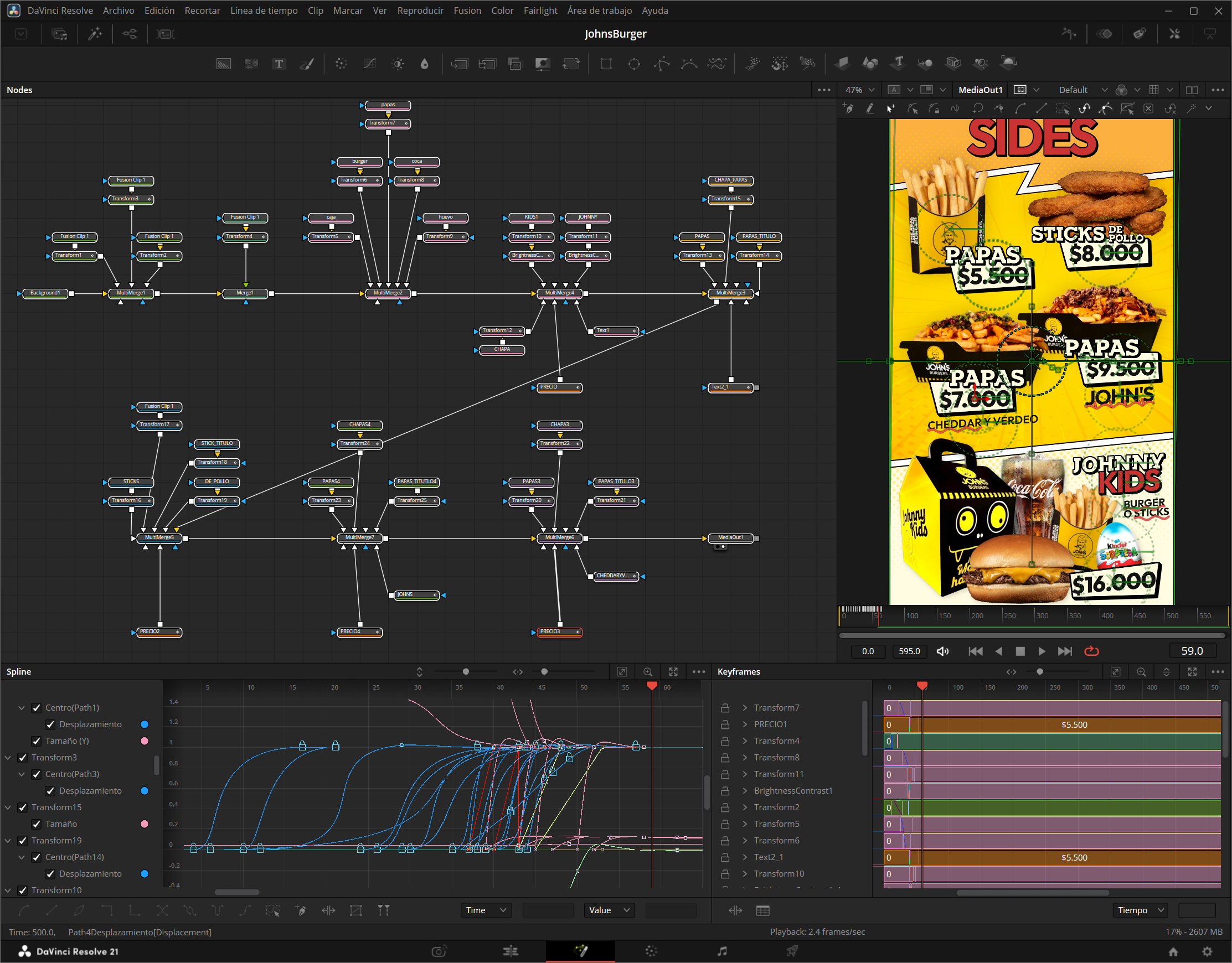Viewport: 1232px width, 963px height.
Task: Open the Línea de tiempo menu
Action: pyautogui.click(x=264, y=10)
